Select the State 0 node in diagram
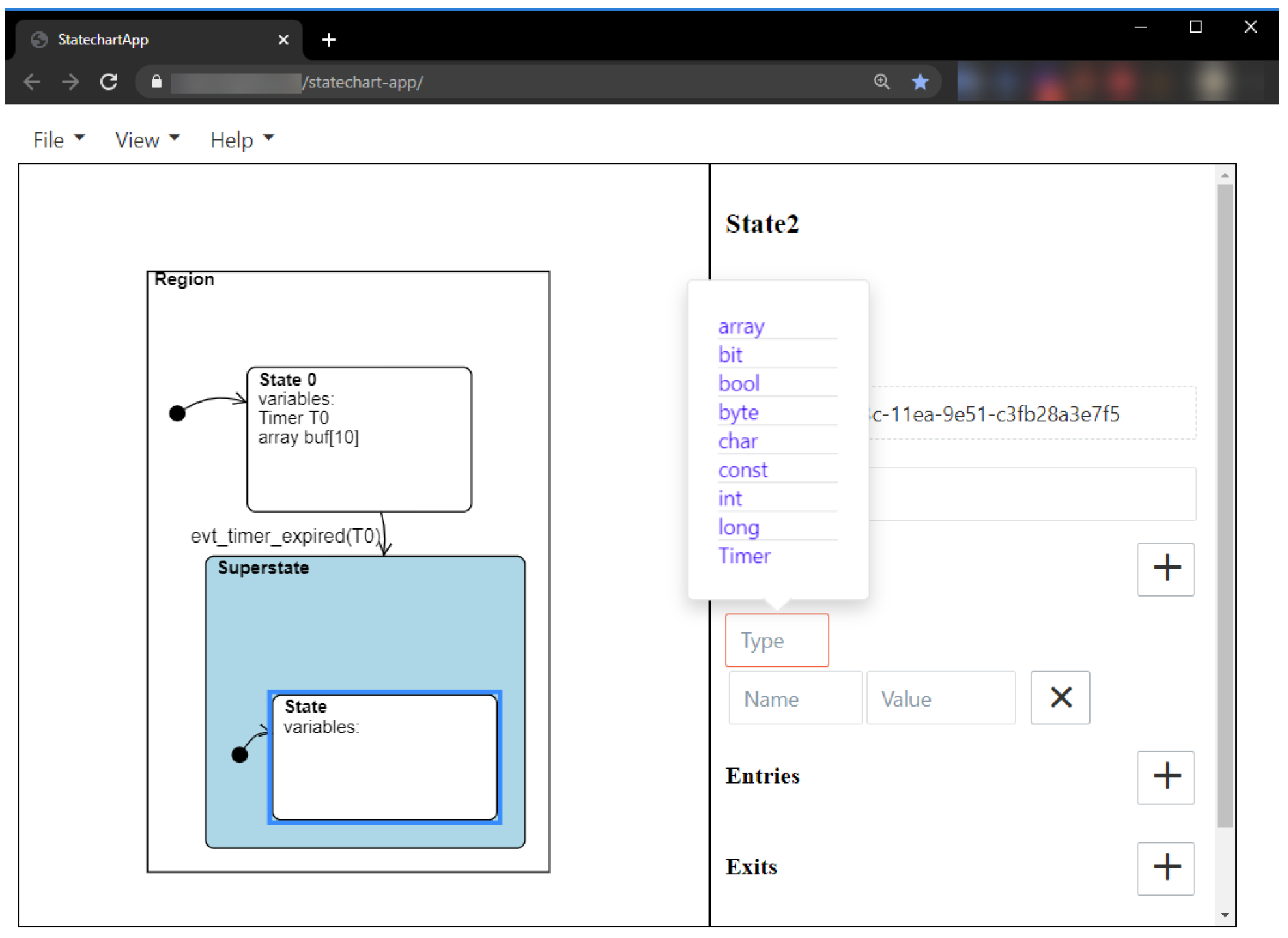Image resolution: width=1288 pixels, height=938 pixels. [x=360, y=440]
